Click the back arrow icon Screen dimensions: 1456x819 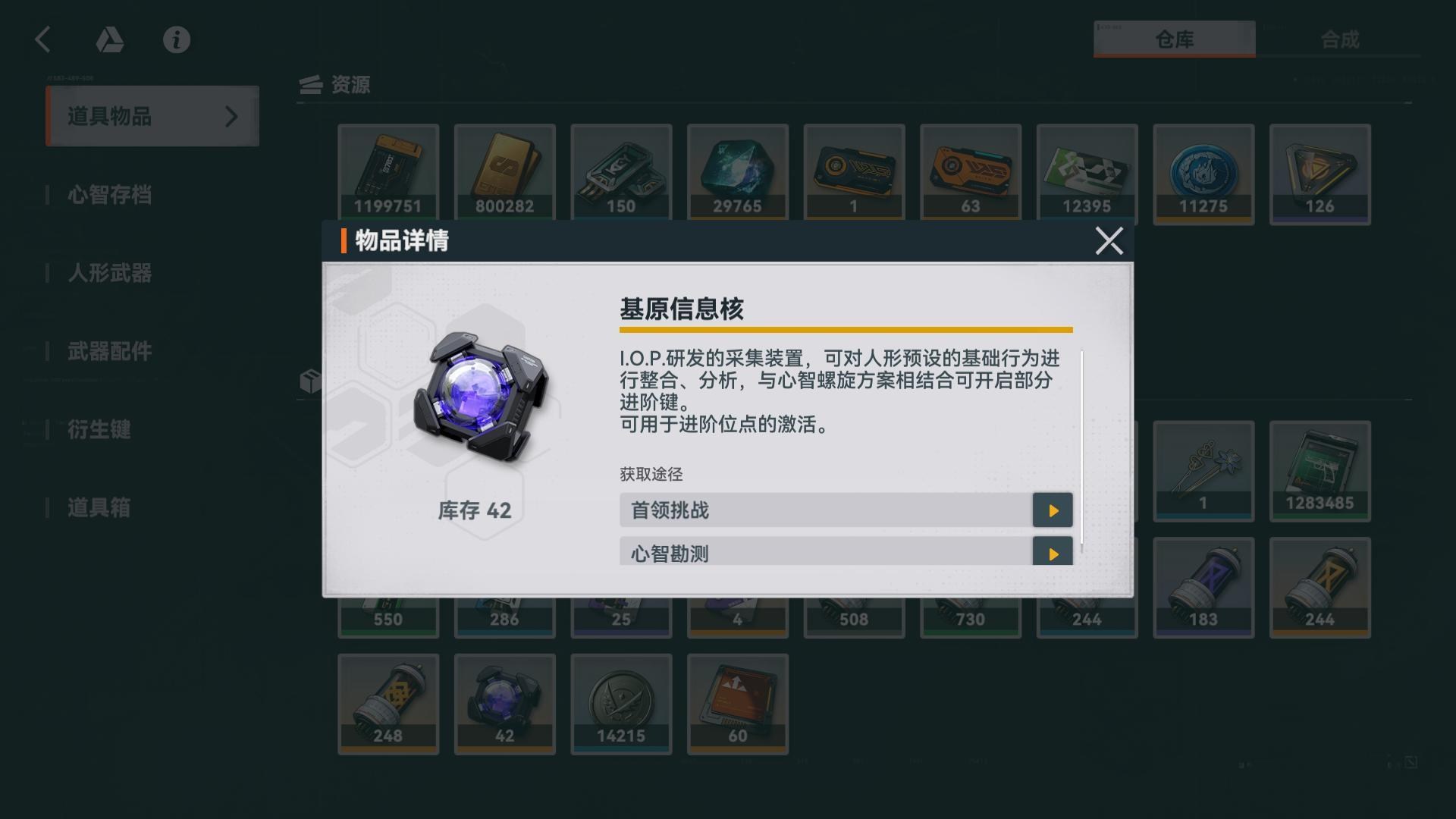tap(43, 39)
